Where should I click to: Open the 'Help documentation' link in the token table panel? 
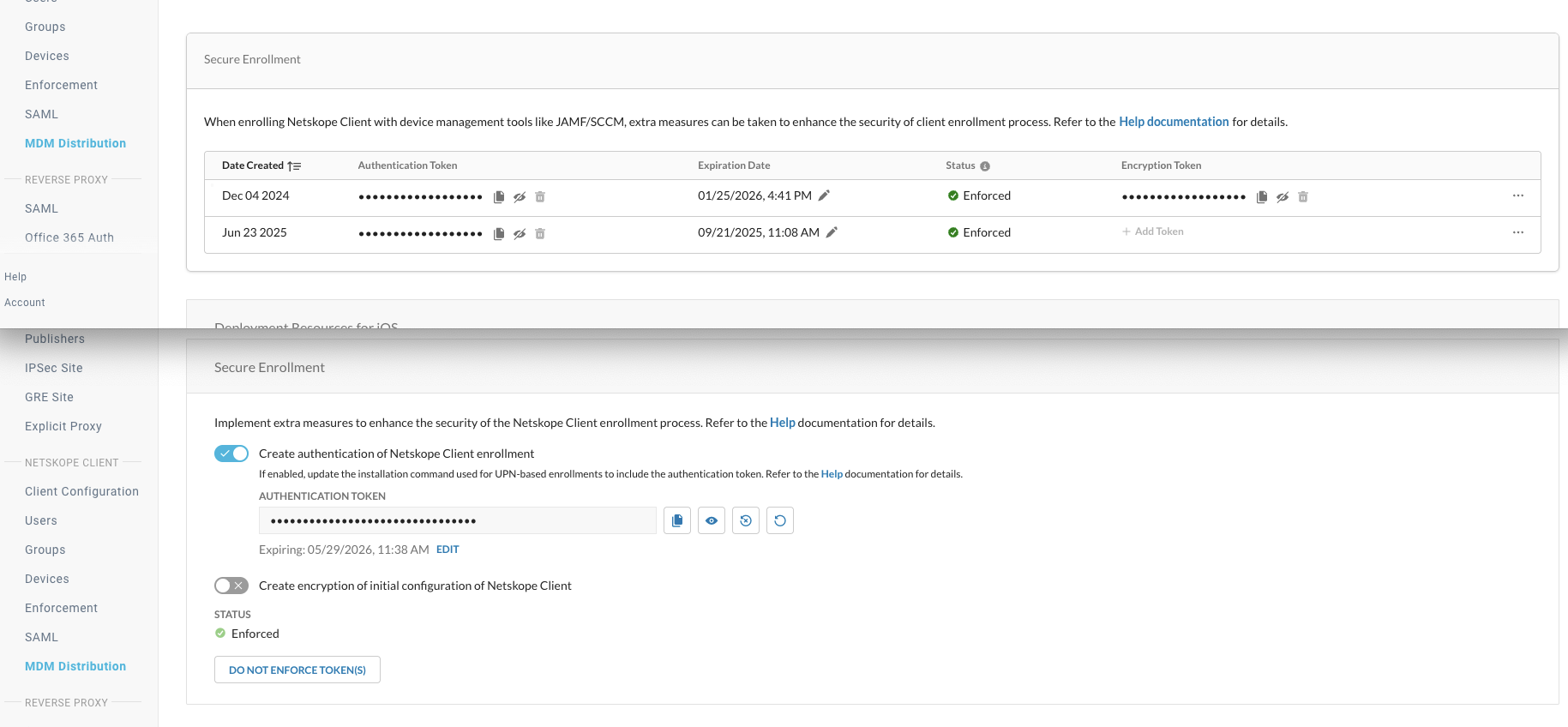(1174, 122)
